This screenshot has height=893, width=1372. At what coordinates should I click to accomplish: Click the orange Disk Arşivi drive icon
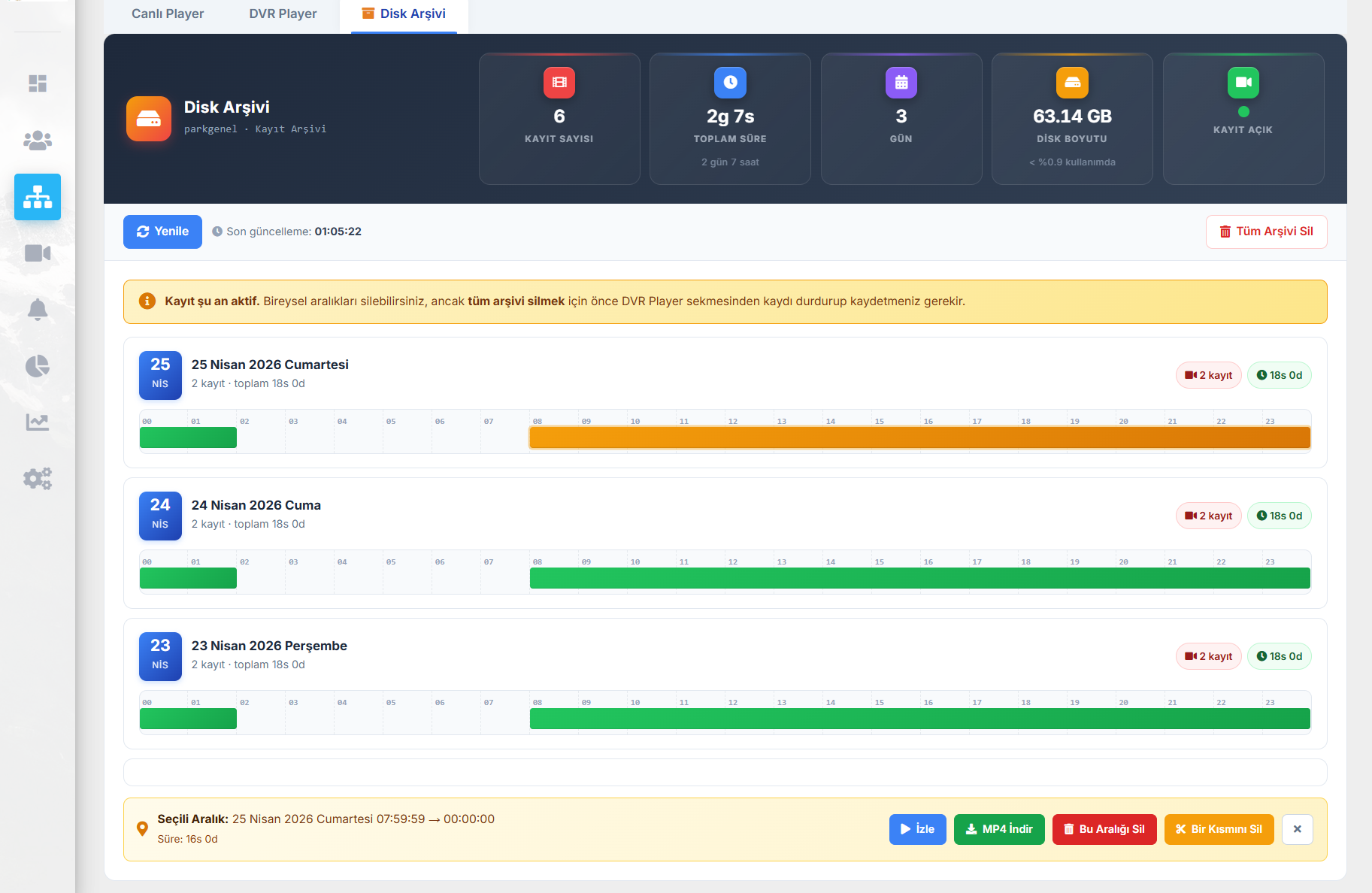[149, 119]
